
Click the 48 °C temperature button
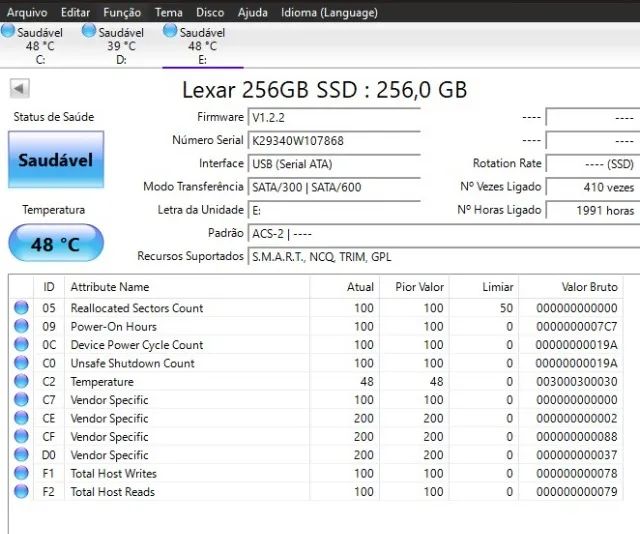56,244
